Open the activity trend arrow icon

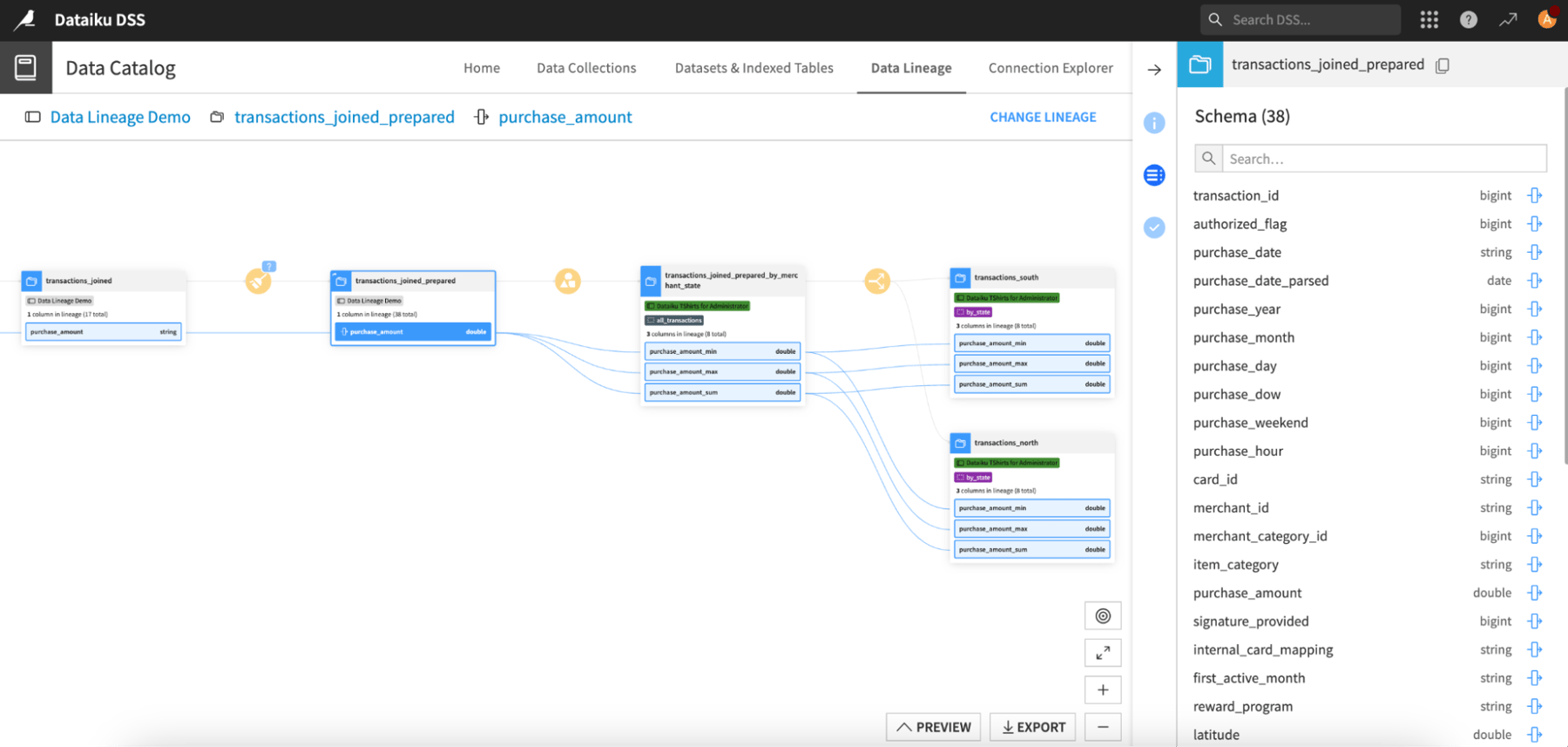[x=1507, y=19]
